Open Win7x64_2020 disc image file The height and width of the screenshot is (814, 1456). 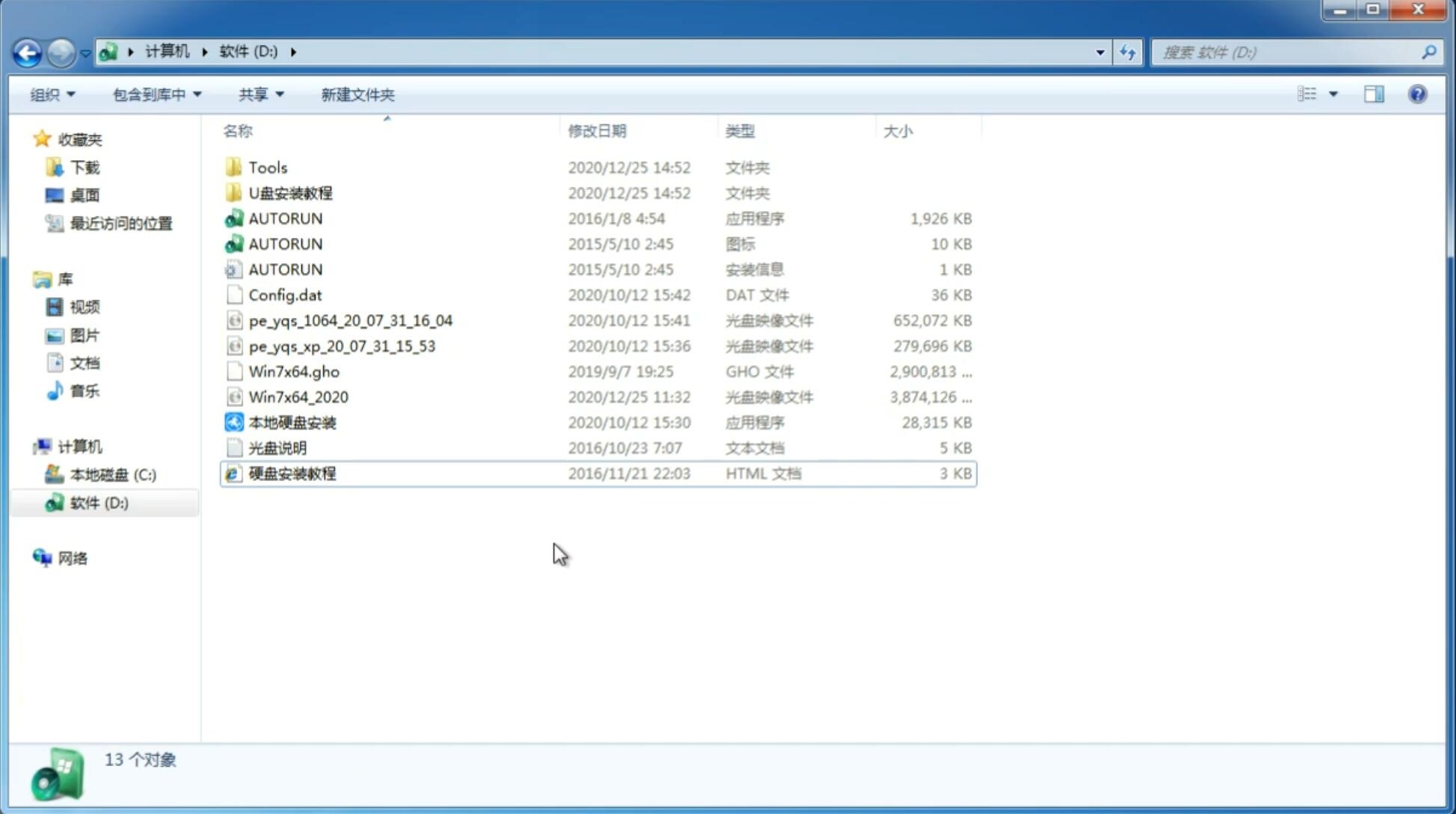point(298,397)
